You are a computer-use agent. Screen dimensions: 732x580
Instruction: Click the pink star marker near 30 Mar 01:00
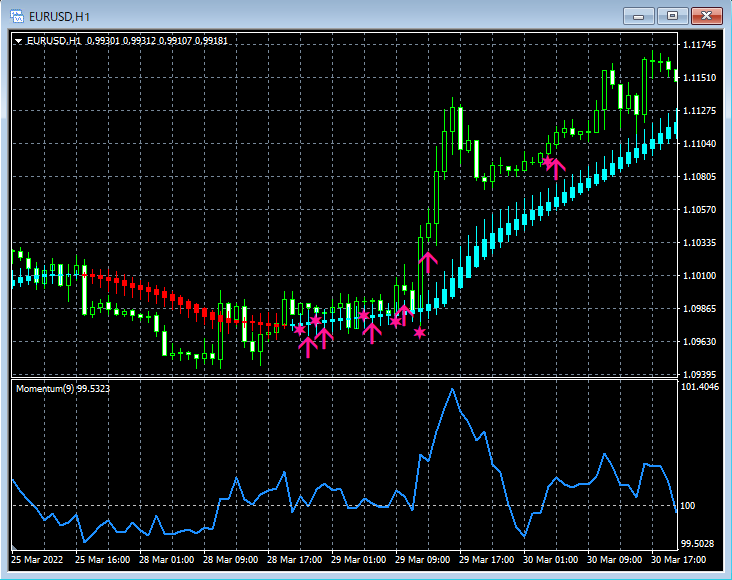[547, 162]
